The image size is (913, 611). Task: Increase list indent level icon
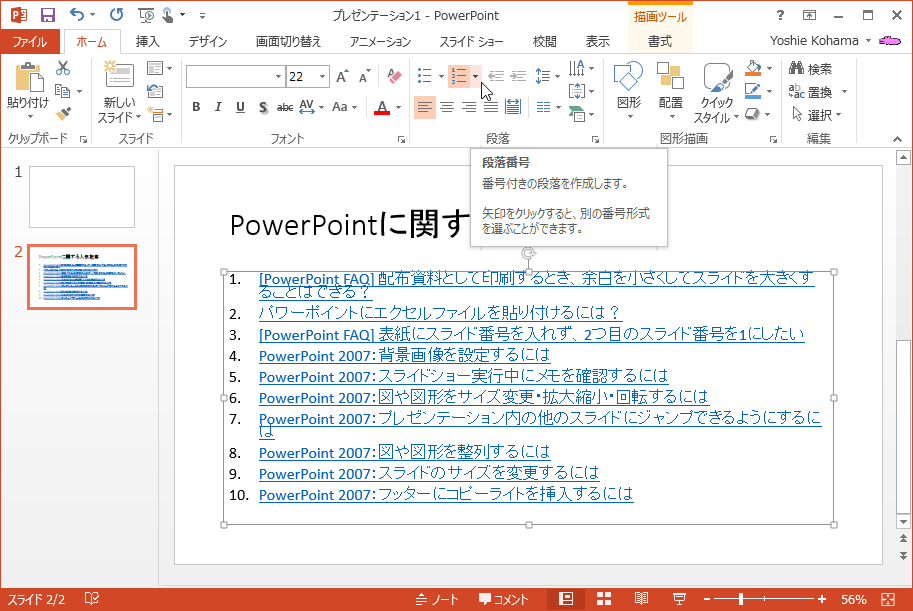pyautogui.click(x=518, y=76)
